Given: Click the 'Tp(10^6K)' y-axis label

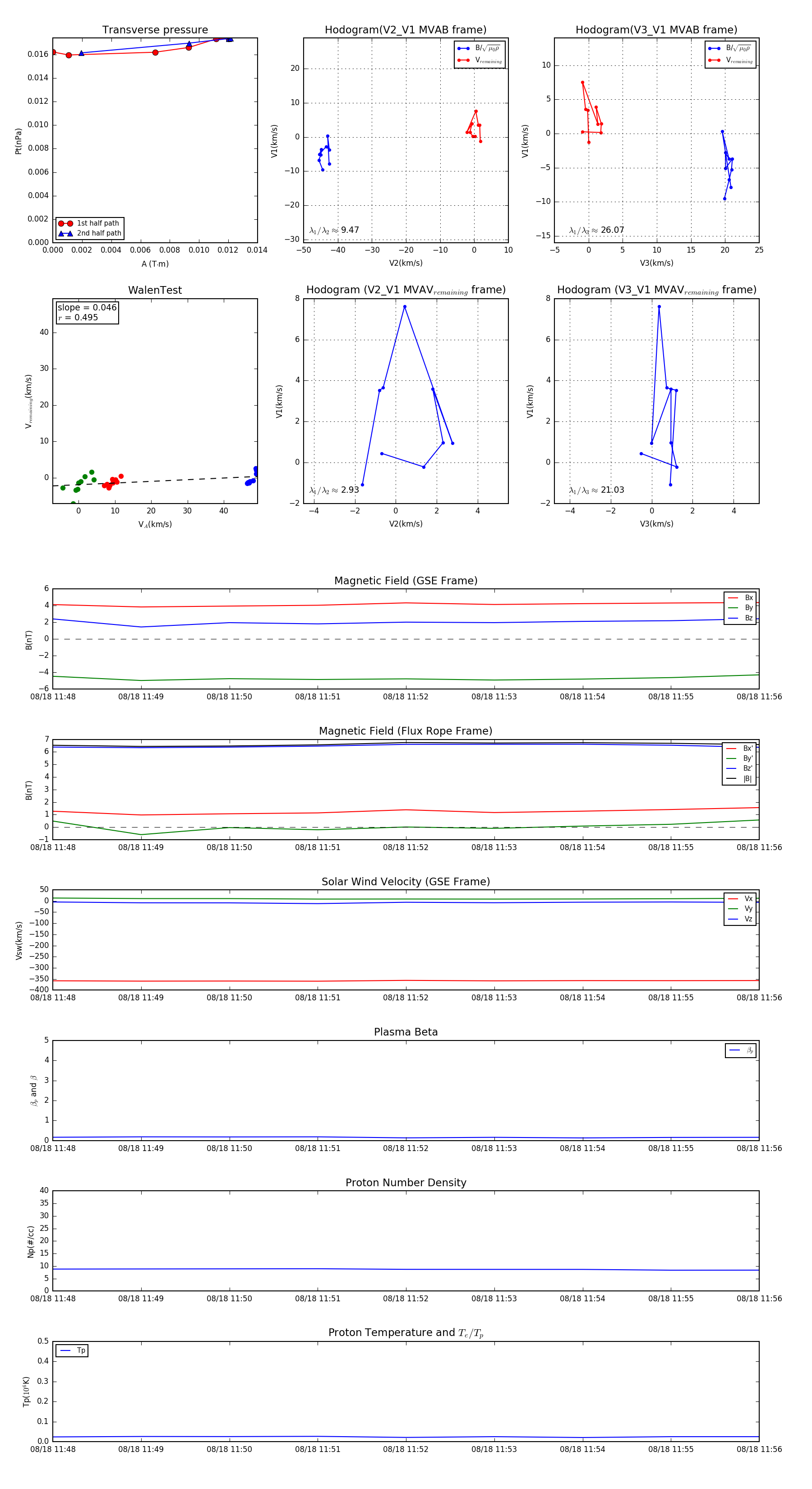Looking at the screenshot, I should 27,1392.
